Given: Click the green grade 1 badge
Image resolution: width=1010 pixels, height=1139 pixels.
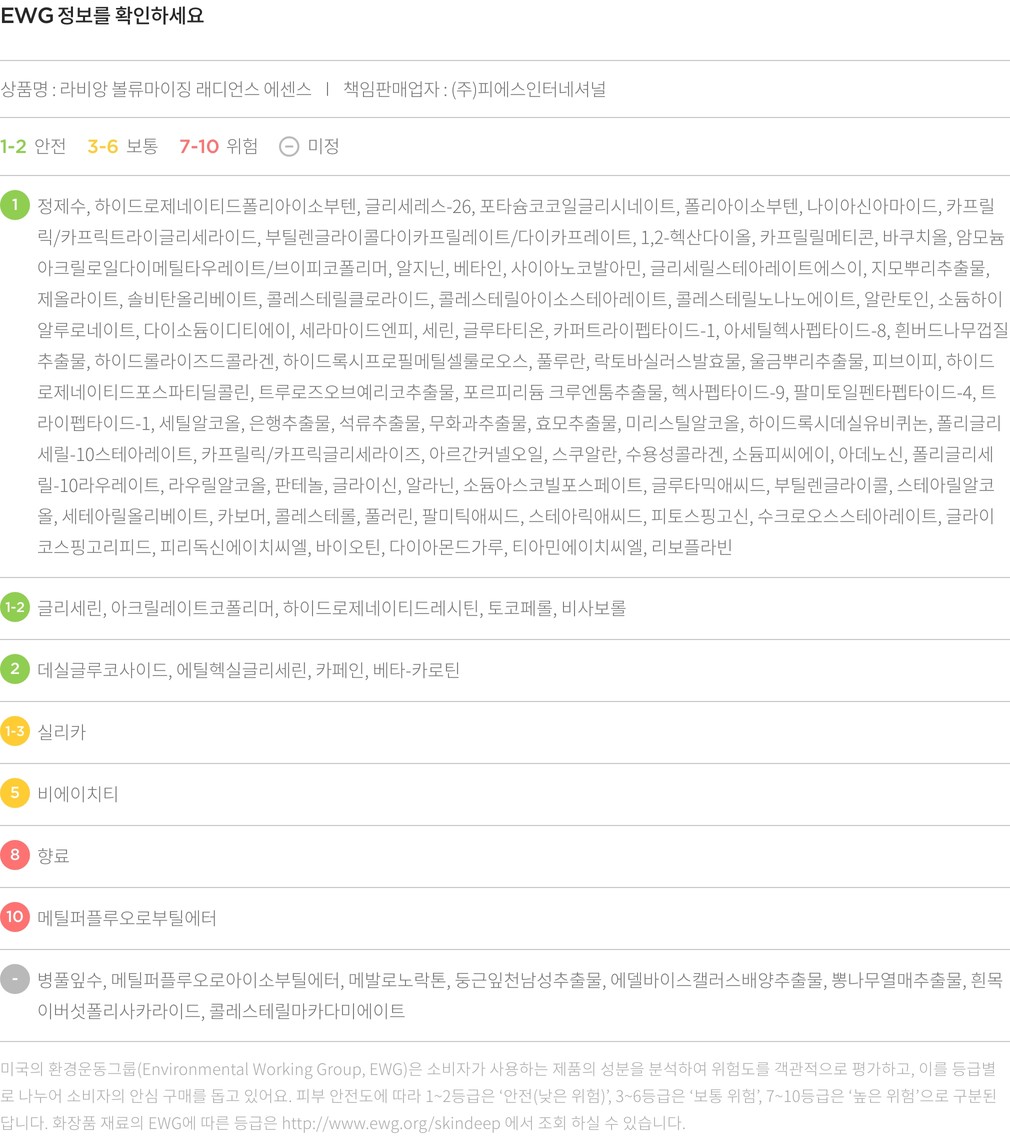Looking at the screenshot, I should (x=15, y=205).
